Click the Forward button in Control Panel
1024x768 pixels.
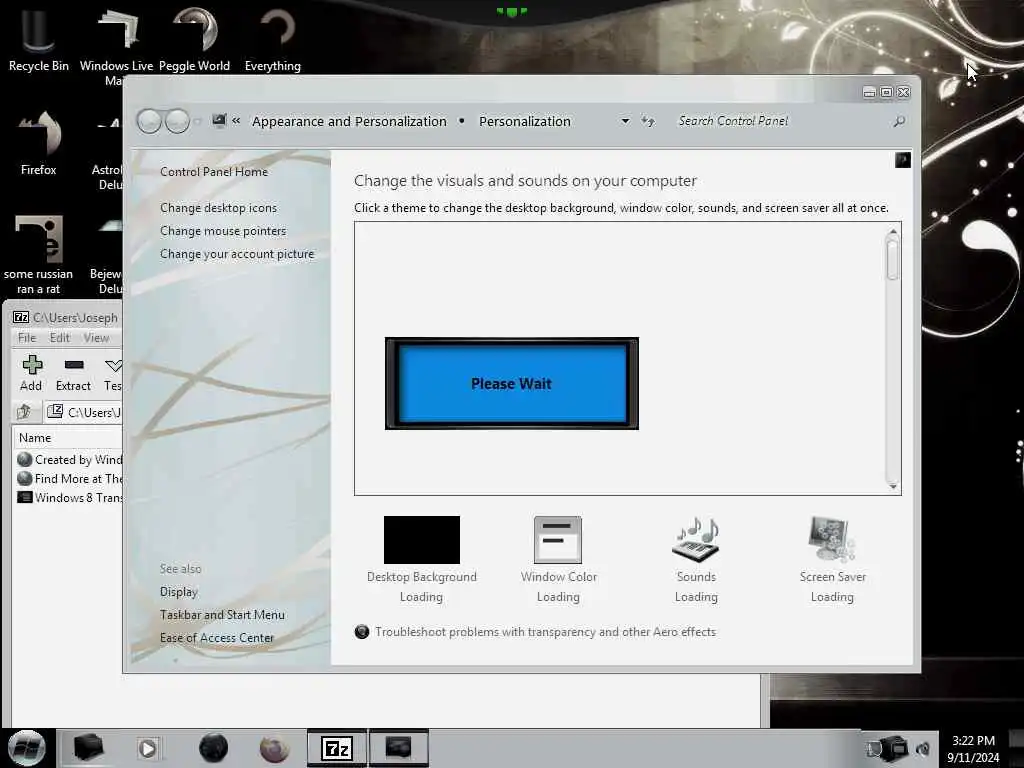click(177, 121)
